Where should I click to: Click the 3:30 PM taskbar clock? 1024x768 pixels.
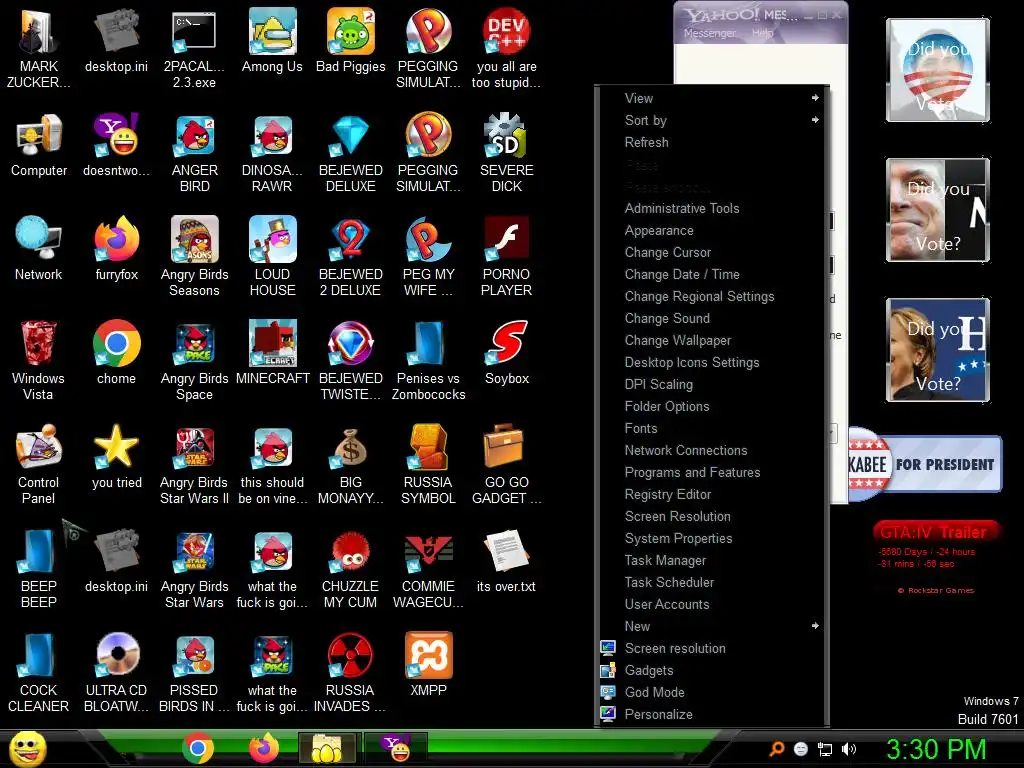(936, 749)
